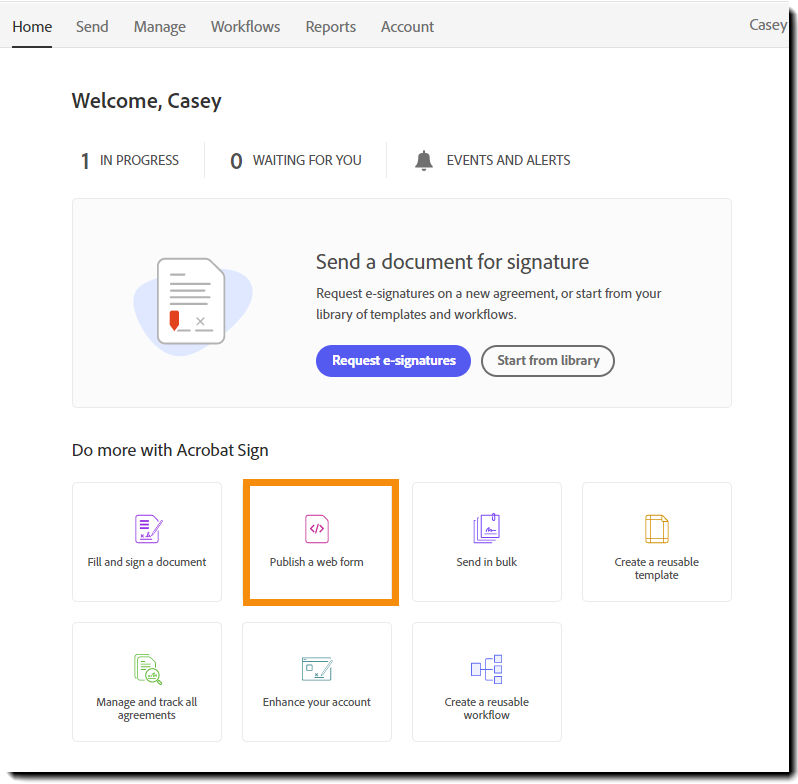Click the Send in bulk icon
The image size is (798, 784).
coord(487,528)
